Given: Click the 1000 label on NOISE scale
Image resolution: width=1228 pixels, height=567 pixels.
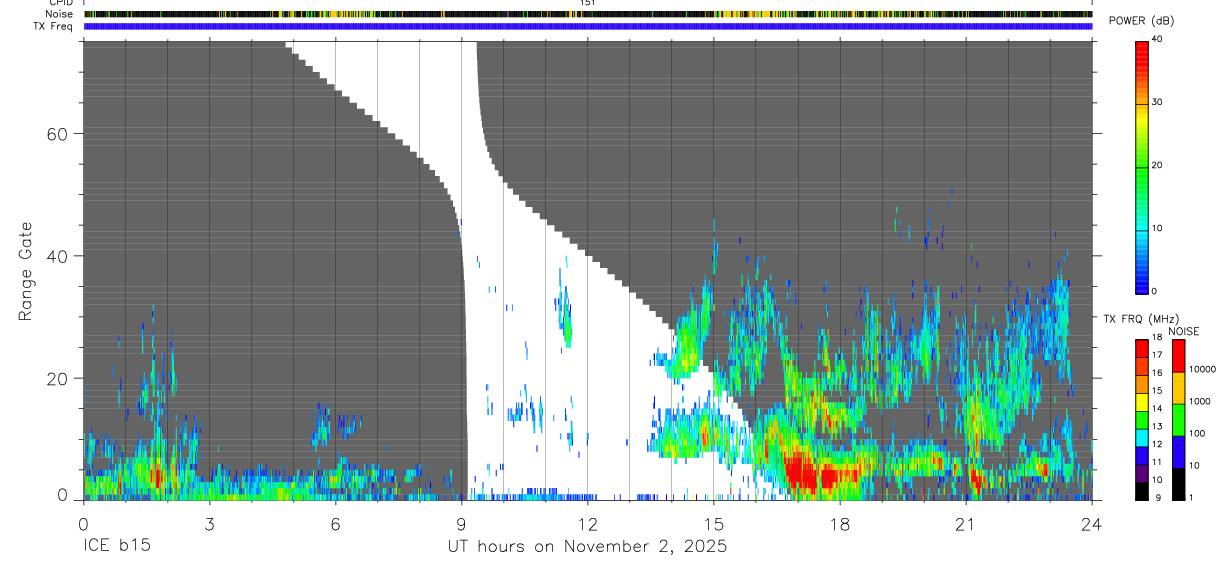Looking at the screenshot, I should [1200, 401].
